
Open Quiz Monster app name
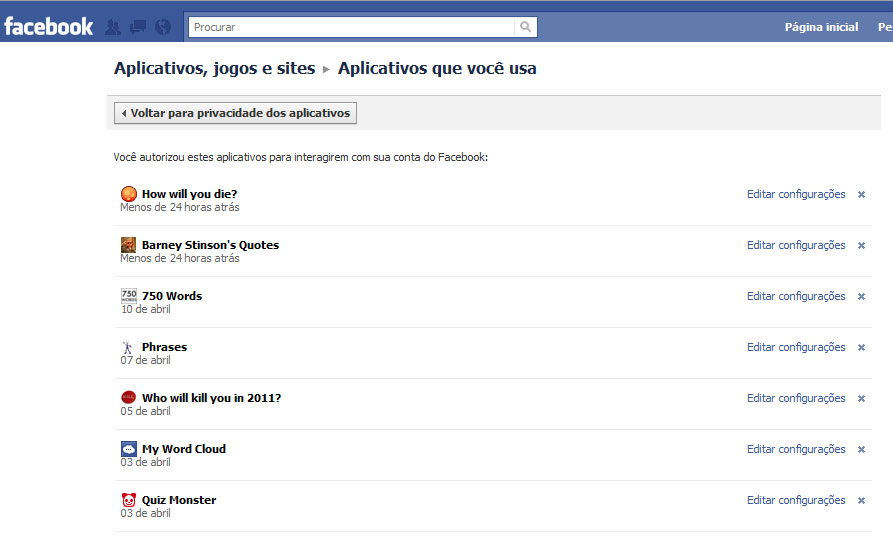coord(179,500)
